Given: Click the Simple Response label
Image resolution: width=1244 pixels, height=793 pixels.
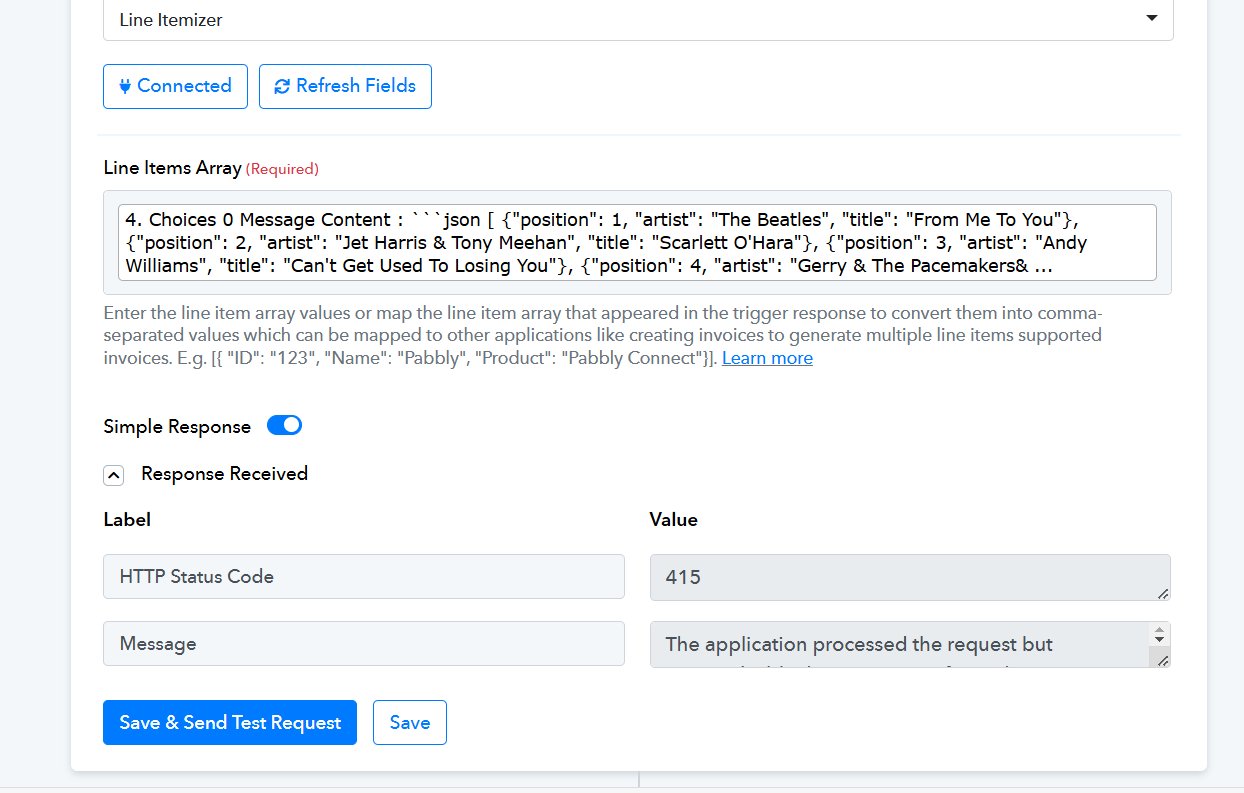Looking at the screenshot, I should 177,427.
